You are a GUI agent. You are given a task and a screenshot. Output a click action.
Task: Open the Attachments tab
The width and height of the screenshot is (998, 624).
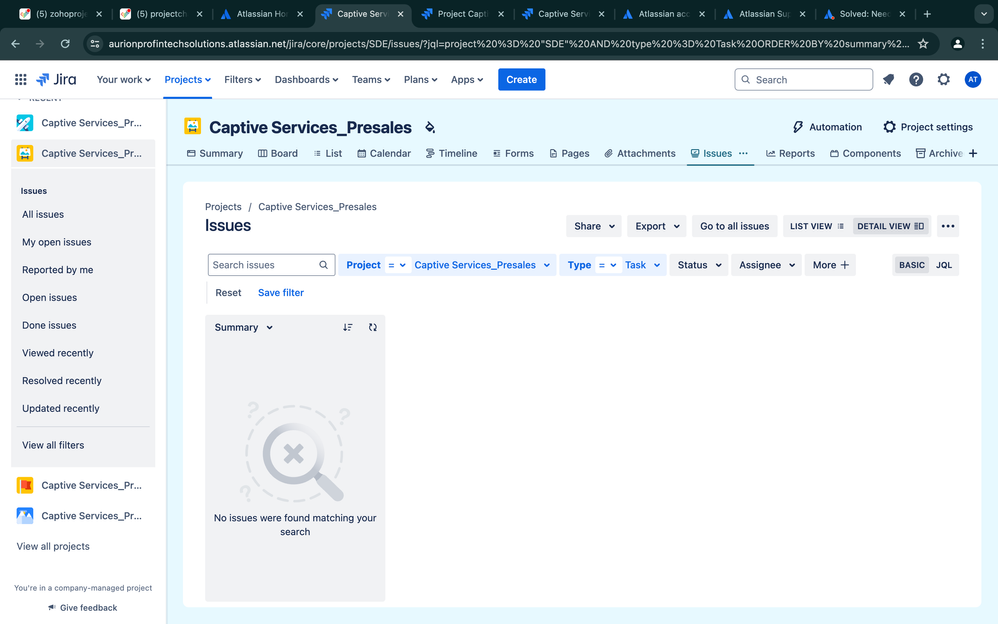[640, 153]
